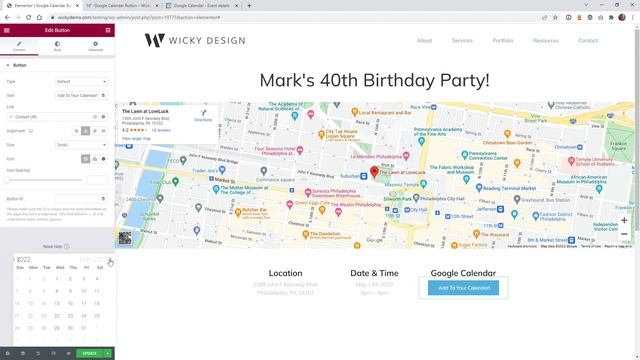Open the Resources menu item
The image size is (640, 360).
point(546,40)
